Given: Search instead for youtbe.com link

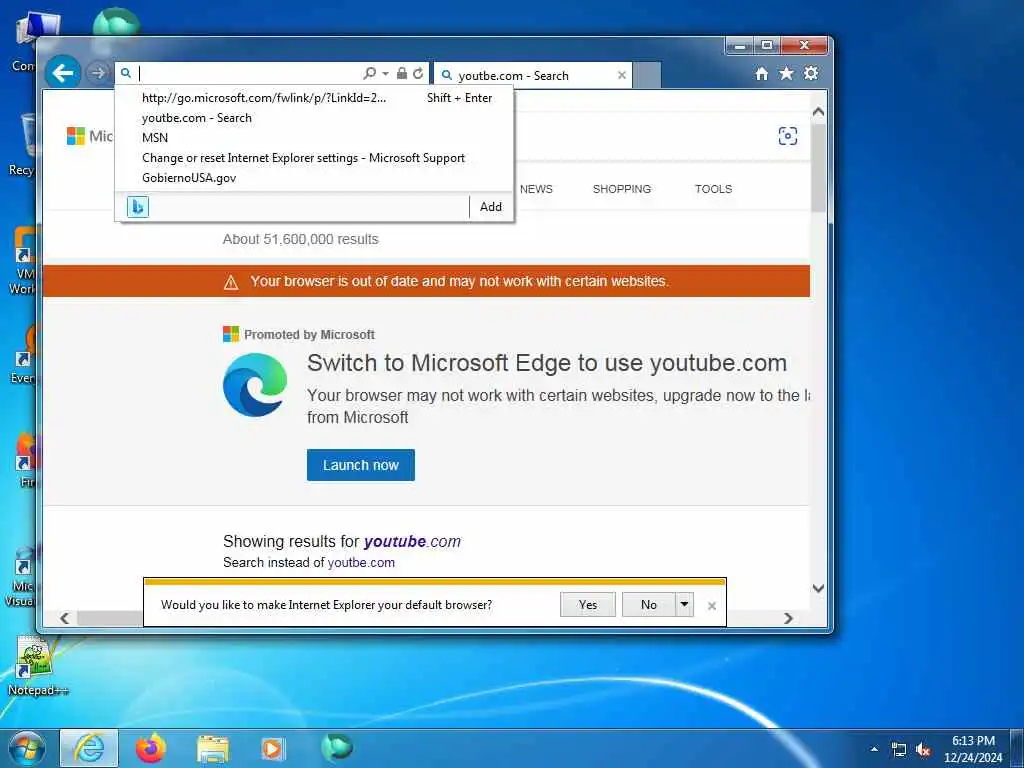Looking at the screenshot, I should pos(361,563).
